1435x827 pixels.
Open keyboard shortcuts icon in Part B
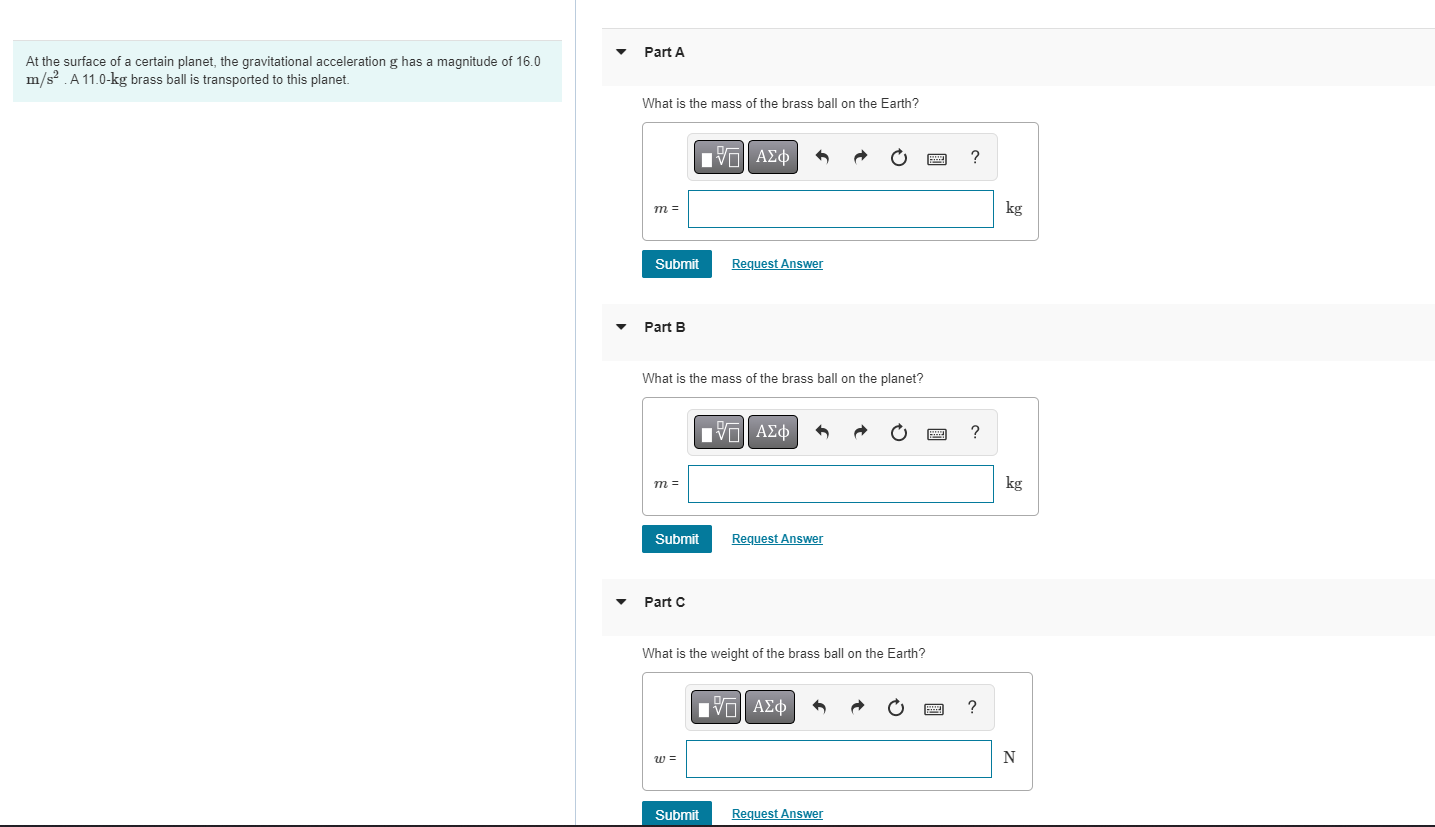(937, 433)
